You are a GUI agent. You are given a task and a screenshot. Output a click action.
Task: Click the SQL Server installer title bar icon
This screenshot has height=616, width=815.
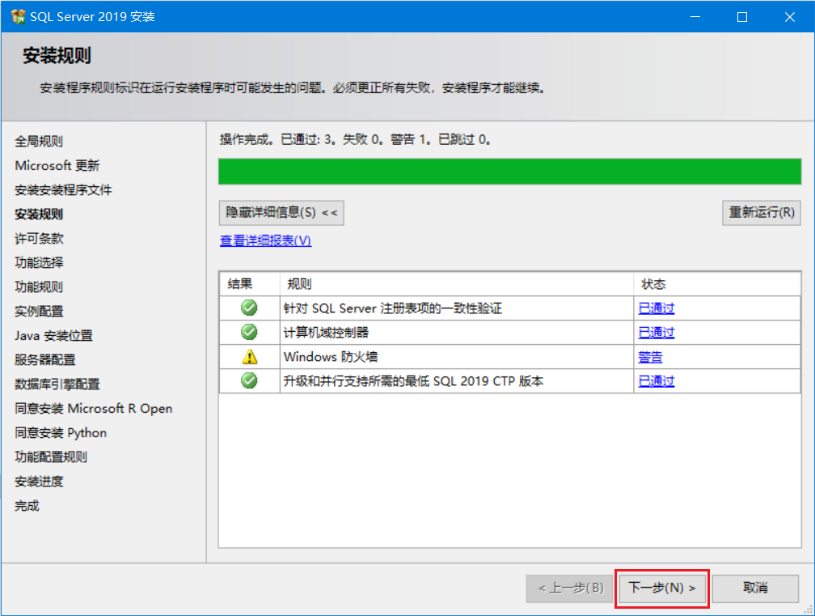(18, 17)
